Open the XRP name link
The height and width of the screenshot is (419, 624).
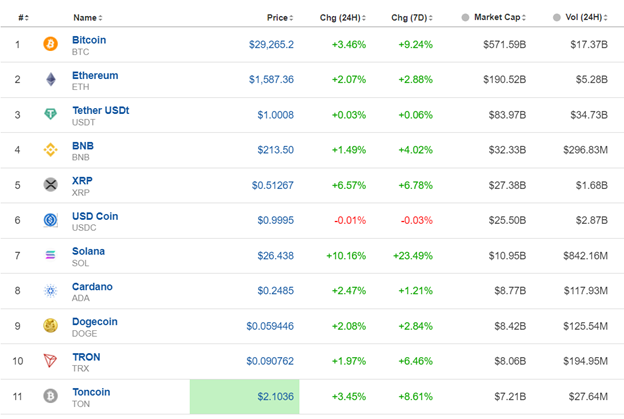pos(82,181)
